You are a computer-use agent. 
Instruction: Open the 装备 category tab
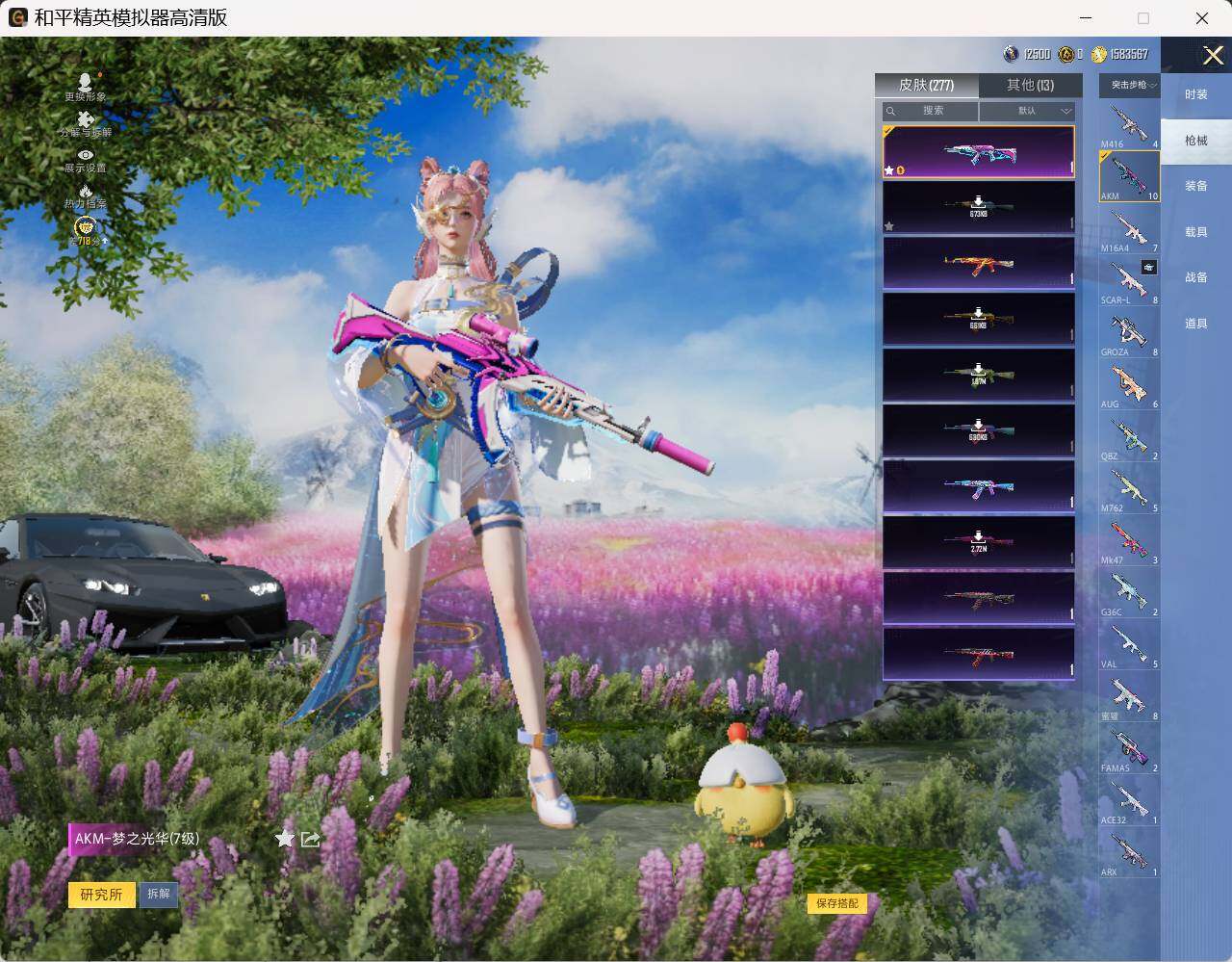click(1196, 186)
